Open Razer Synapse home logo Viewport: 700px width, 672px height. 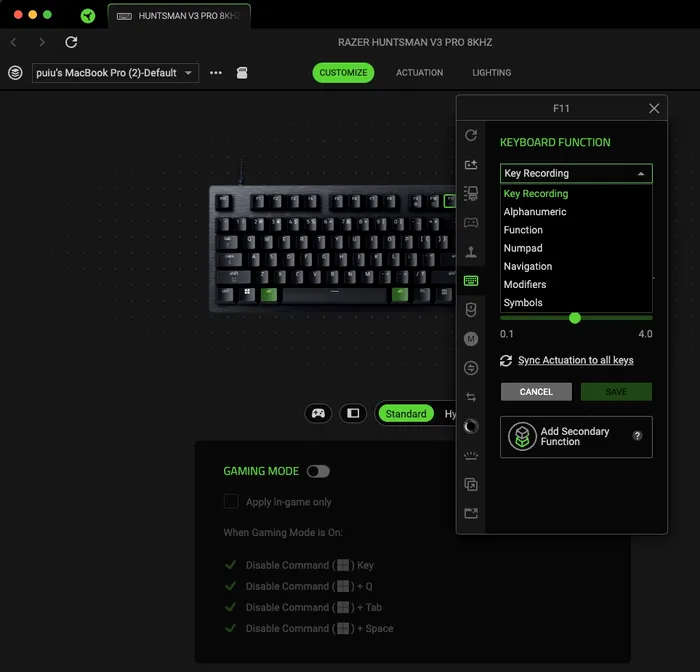tap(88, 16)
